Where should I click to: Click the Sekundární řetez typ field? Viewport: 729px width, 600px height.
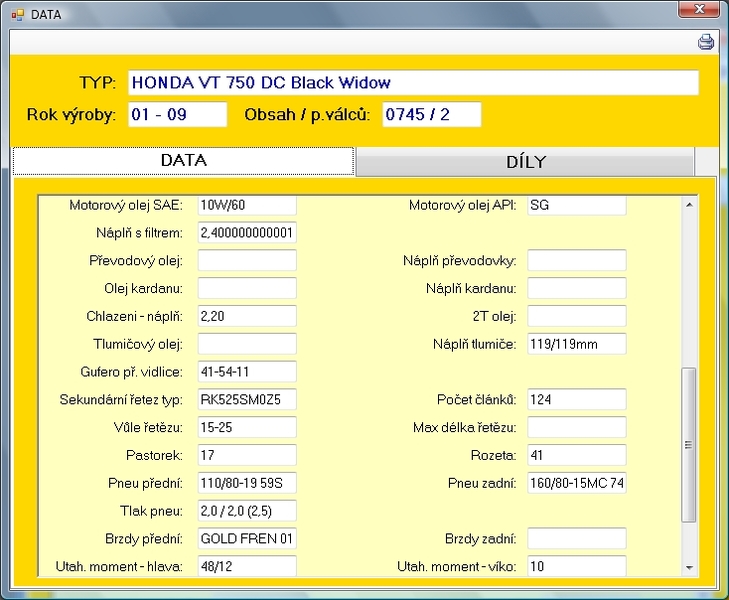[247, 399]
